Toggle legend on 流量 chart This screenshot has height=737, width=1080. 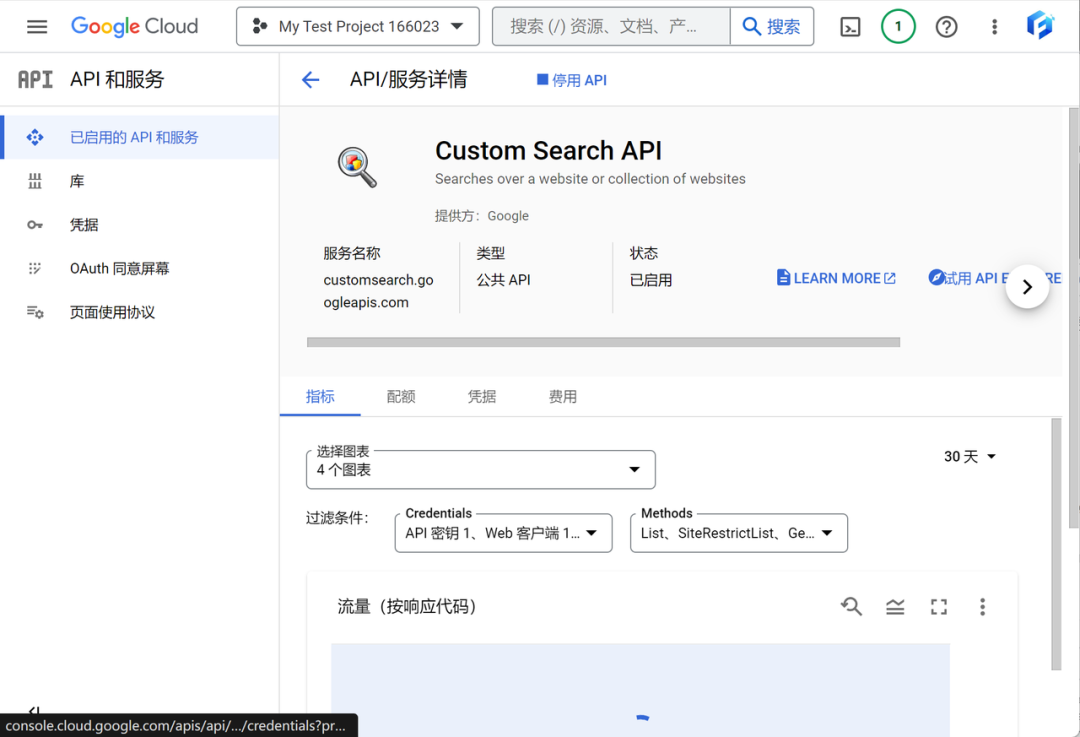click(895, 607)
